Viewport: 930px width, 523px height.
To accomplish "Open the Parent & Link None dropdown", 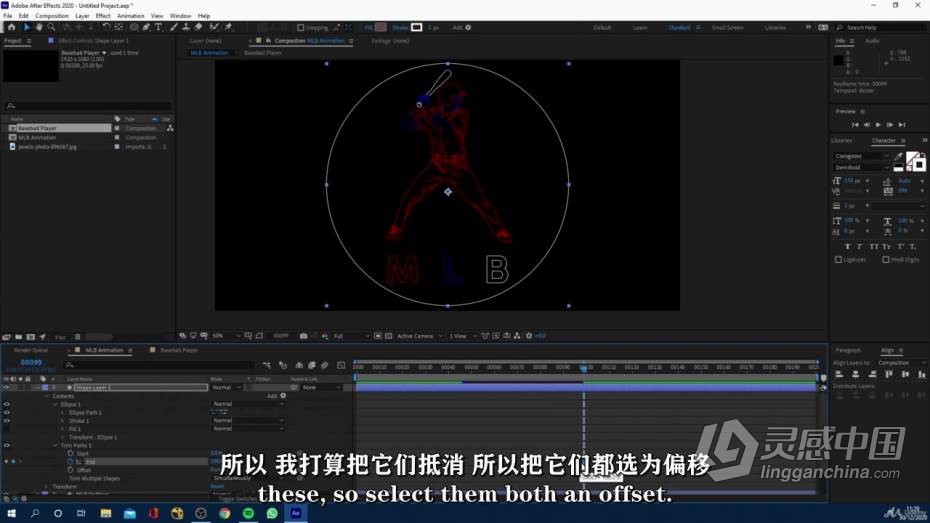I will (321, 387).
